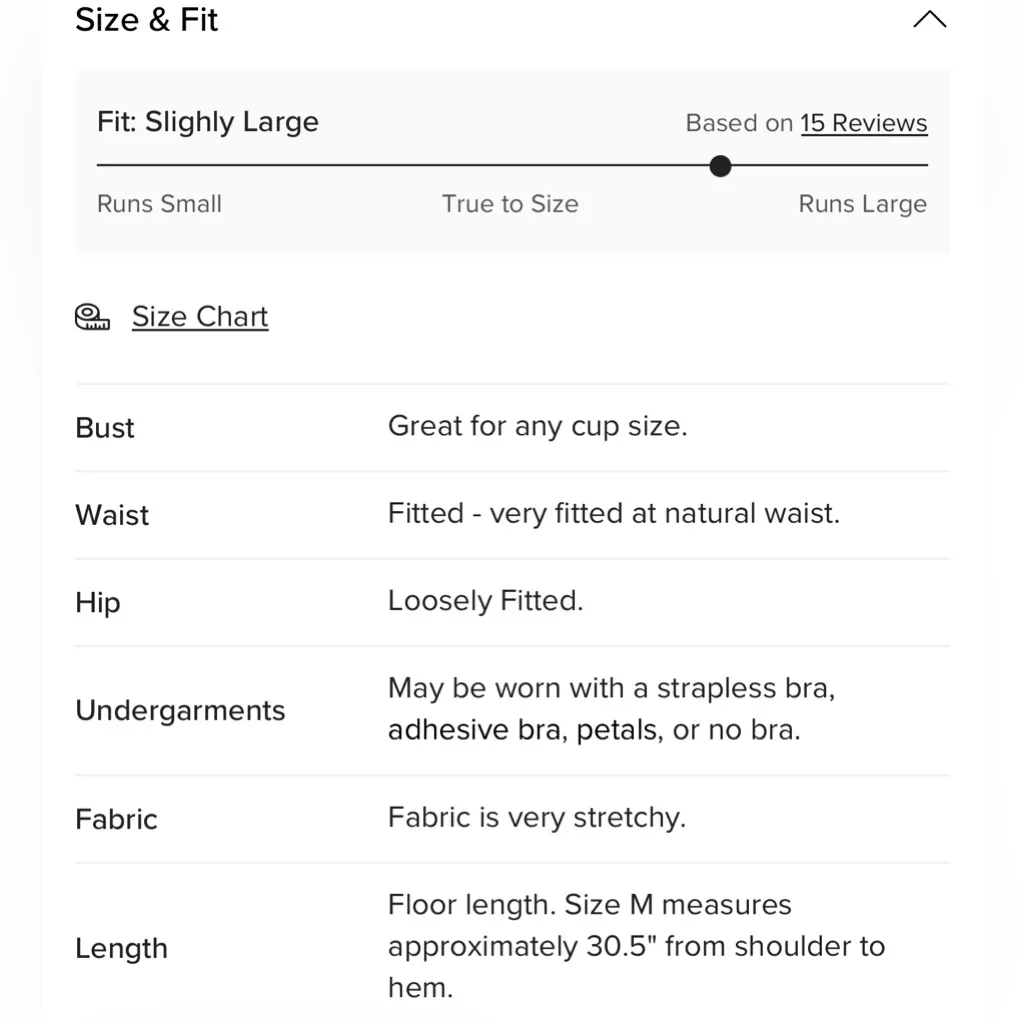This screenshot has width=1024, height=1024.
Task: Click the fit slider dot marker
Action: coord(720,166)
